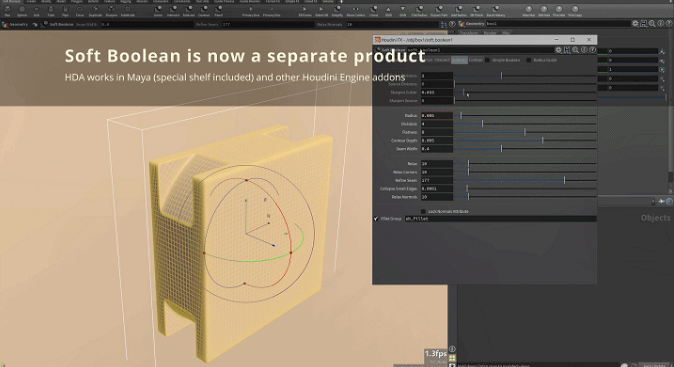Click the box1 node name field
Viewport: 674px width, 367px height.
(558, 24)
